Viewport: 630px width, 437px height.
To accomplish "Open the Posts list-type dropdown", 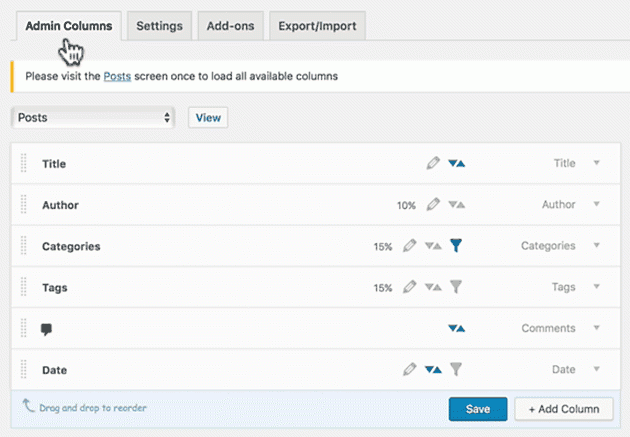I will (93, 118).
